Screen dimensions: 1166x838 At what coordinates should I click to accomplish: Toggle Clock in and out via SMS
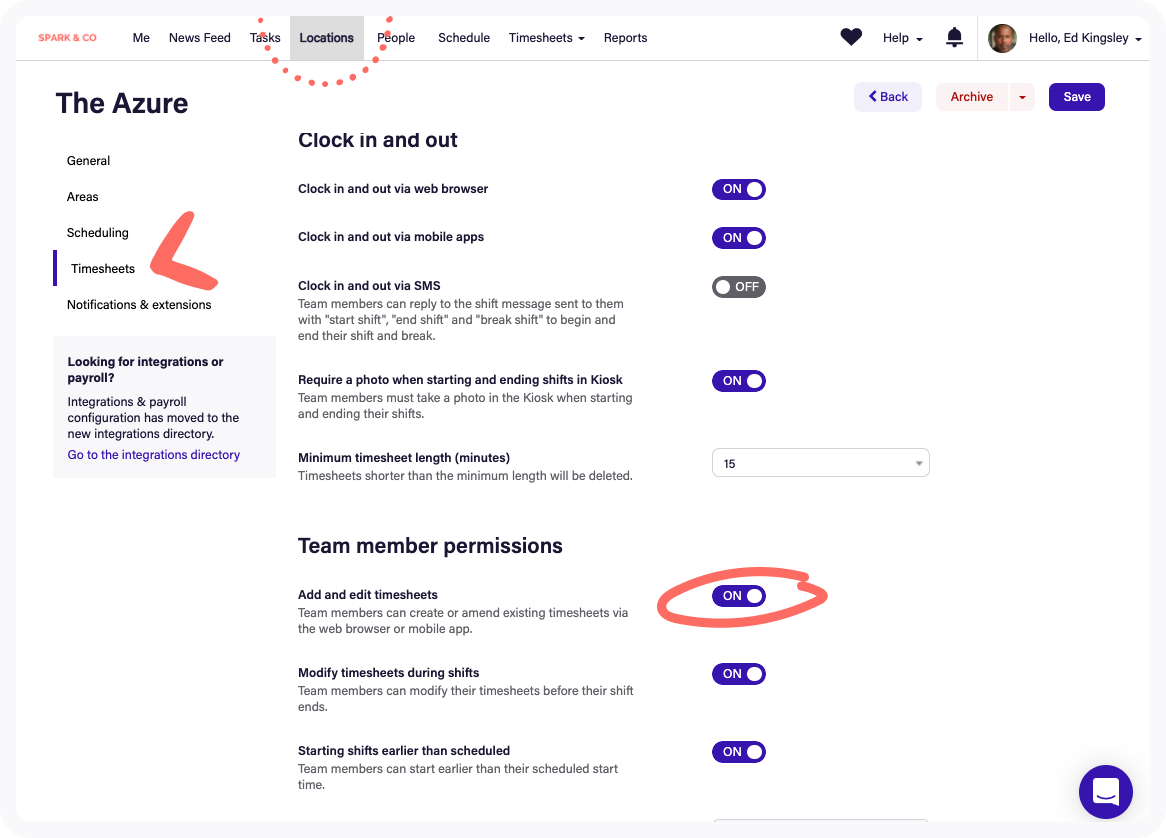coord(738,287)
